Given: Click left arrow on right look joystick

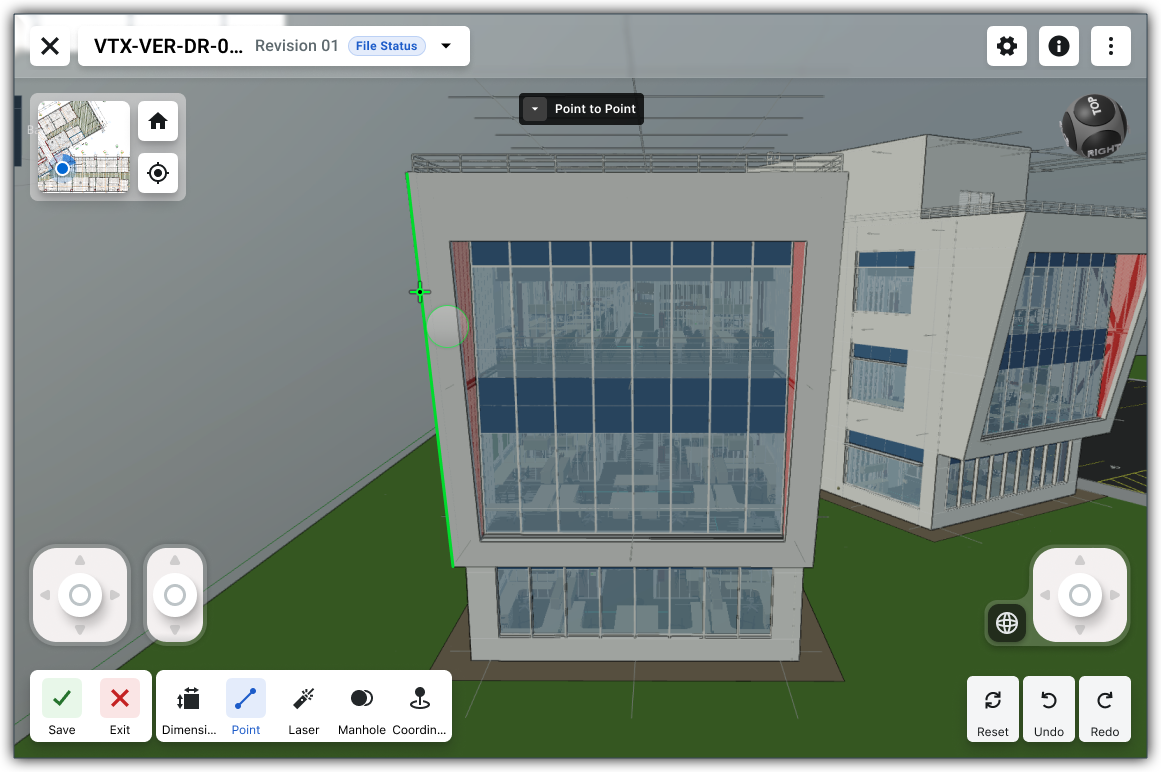Looking at the screenshot, I should point(1045,594).
